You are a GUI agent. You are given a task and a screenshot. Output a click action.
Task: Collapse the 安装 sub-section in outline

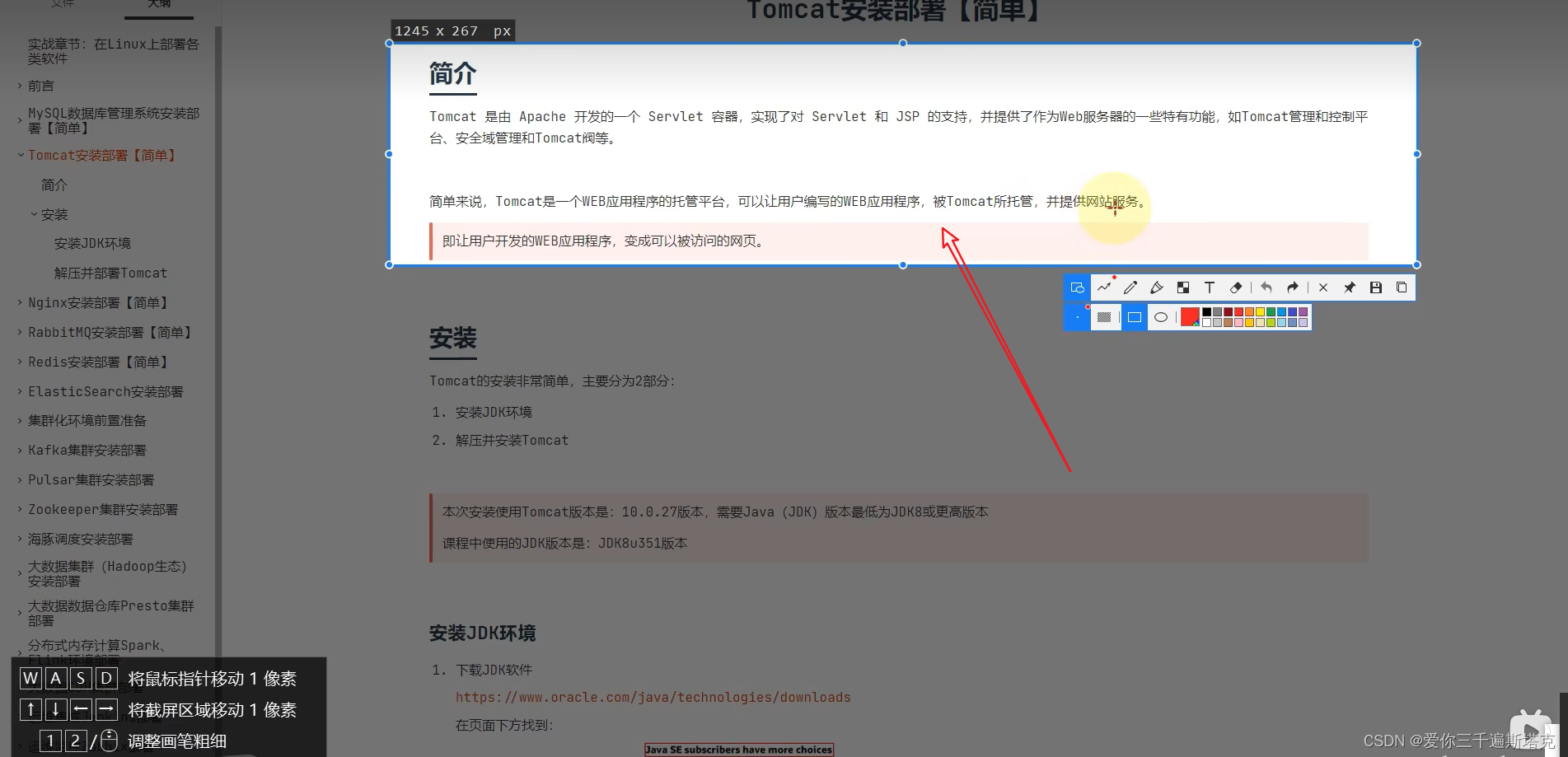pyautogui.click(x=35, y=214)
